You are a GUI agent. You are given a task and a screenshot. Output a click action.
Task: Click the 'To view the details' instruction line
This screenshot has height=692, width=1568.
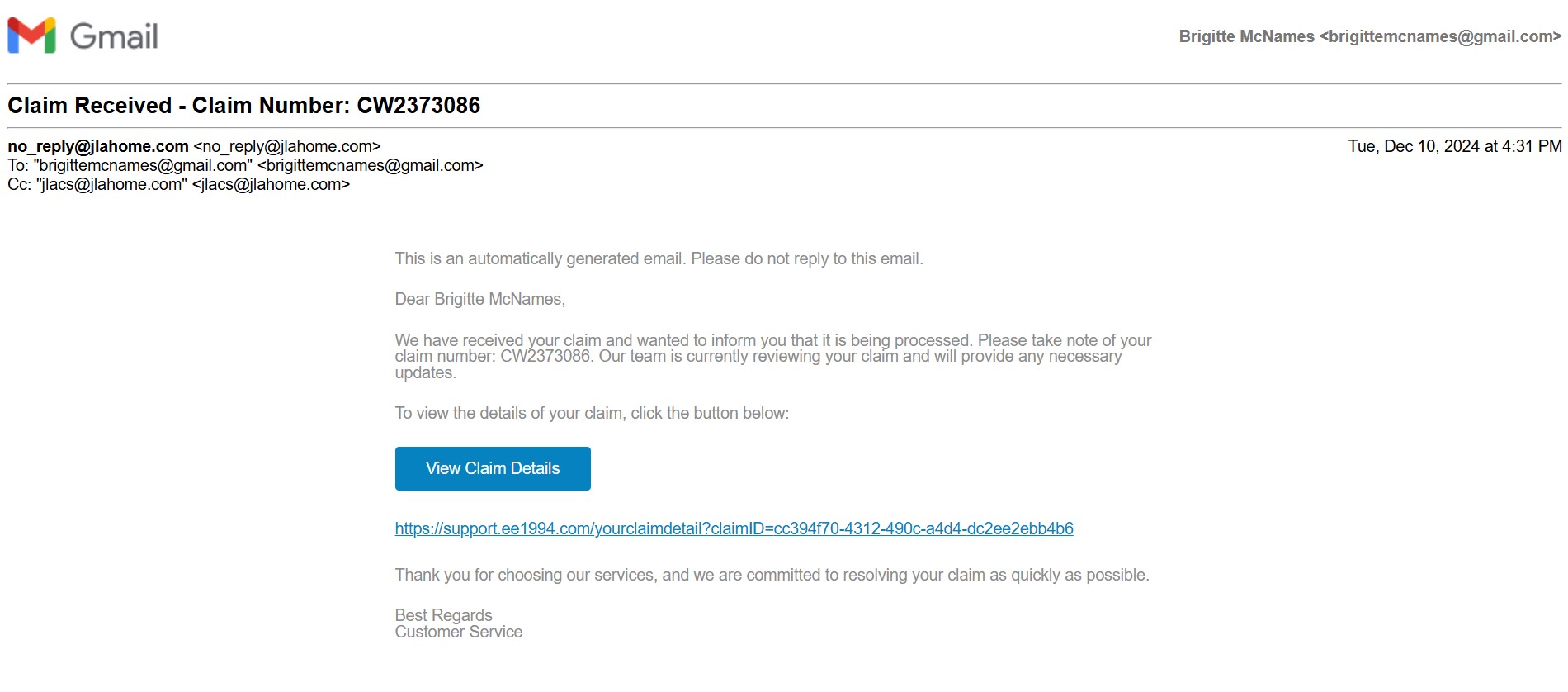pos(592,413)
